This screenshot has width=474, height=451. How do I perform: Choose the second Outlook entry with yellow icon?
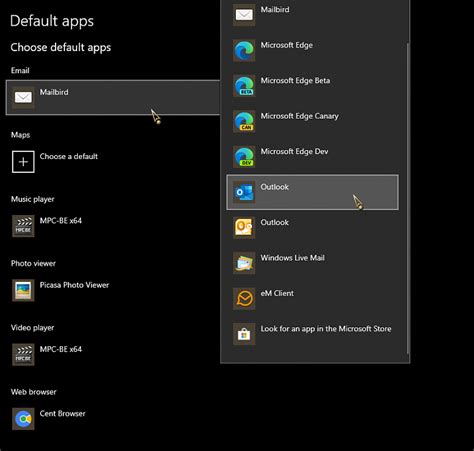click(312, 228)
